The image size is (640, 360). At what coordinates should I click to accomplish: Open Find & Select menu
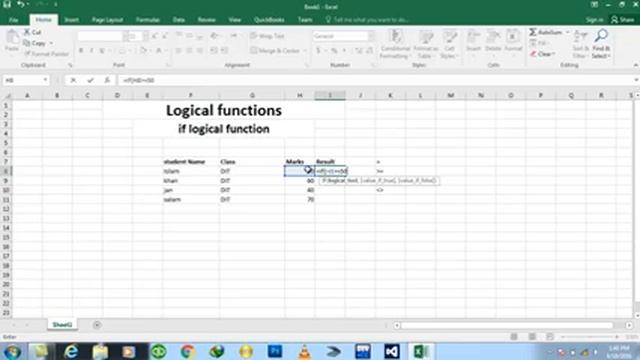601,44
